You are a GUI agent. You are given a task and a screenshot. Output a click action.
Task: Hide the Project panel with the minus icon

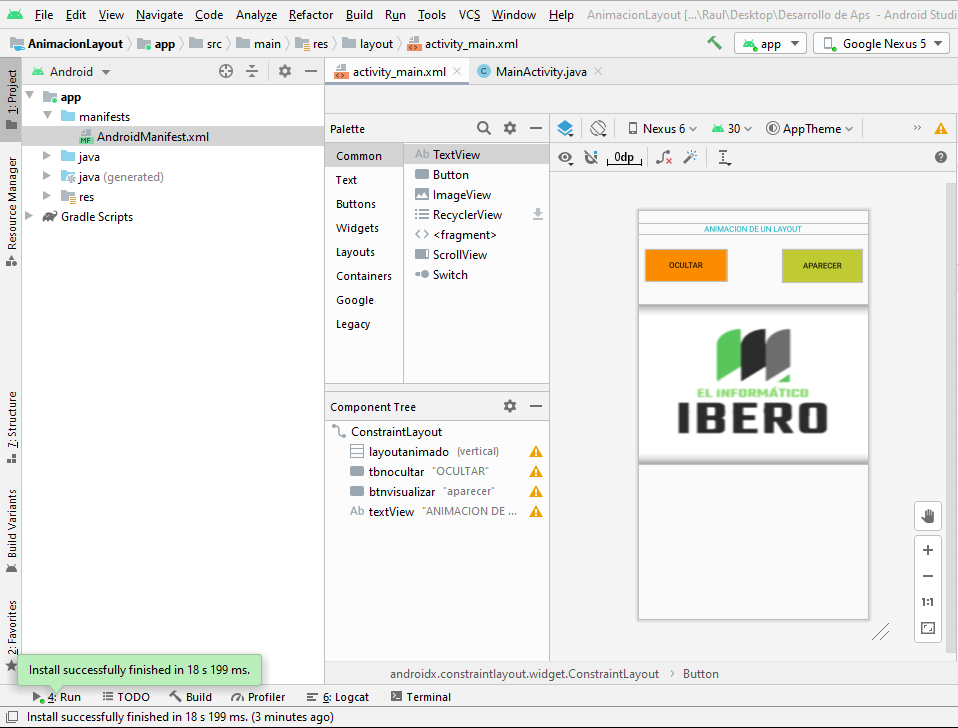[x=310, y=71]
